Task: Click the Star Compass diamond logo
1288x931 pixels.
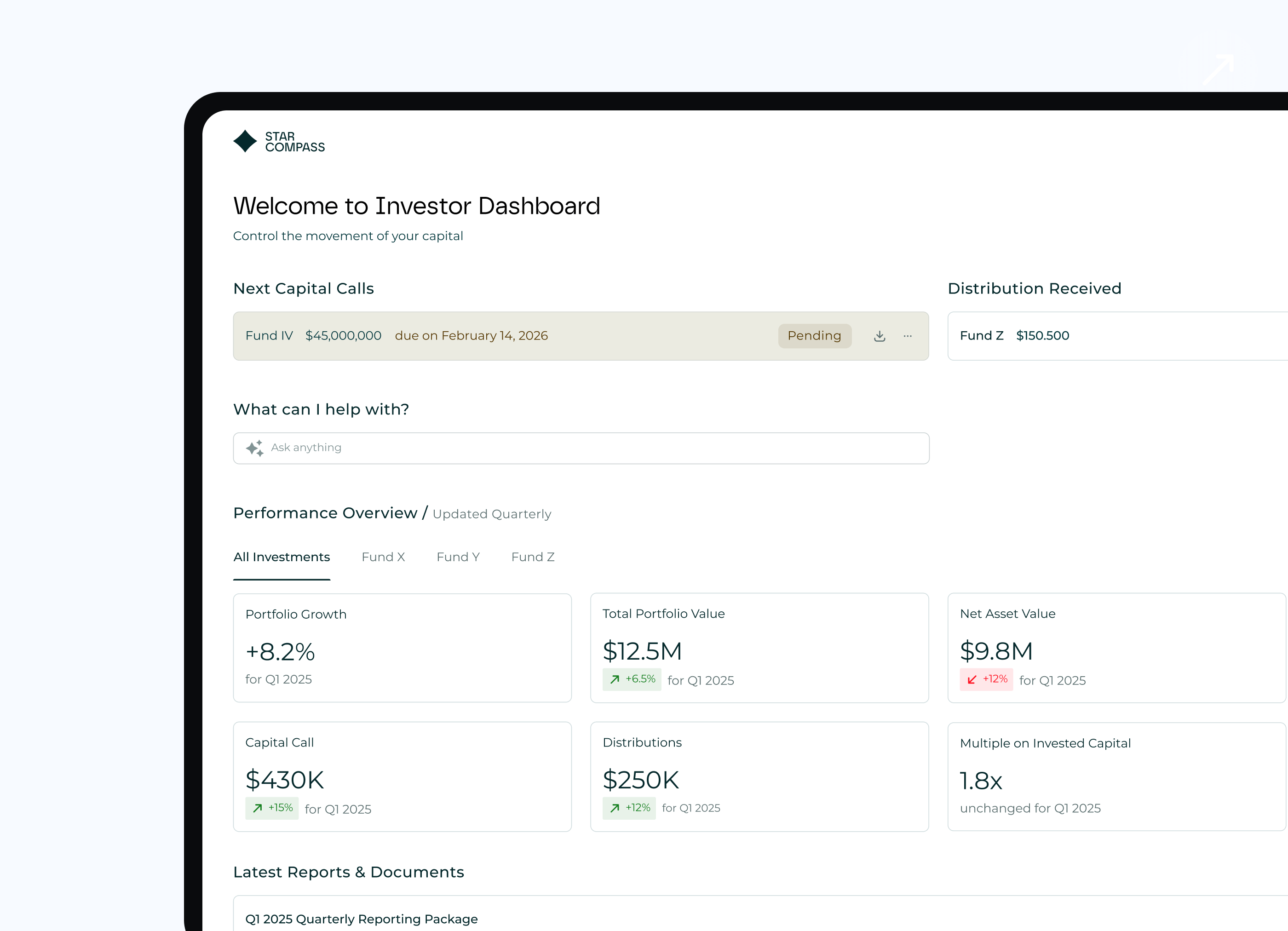Action: 245,141
